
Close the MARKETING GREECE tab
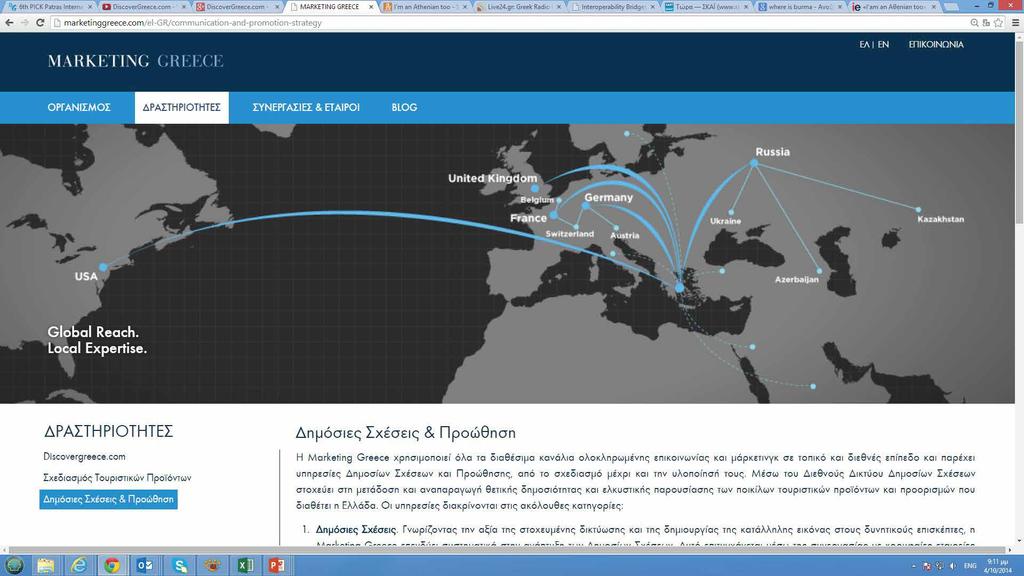pos(371,7)
